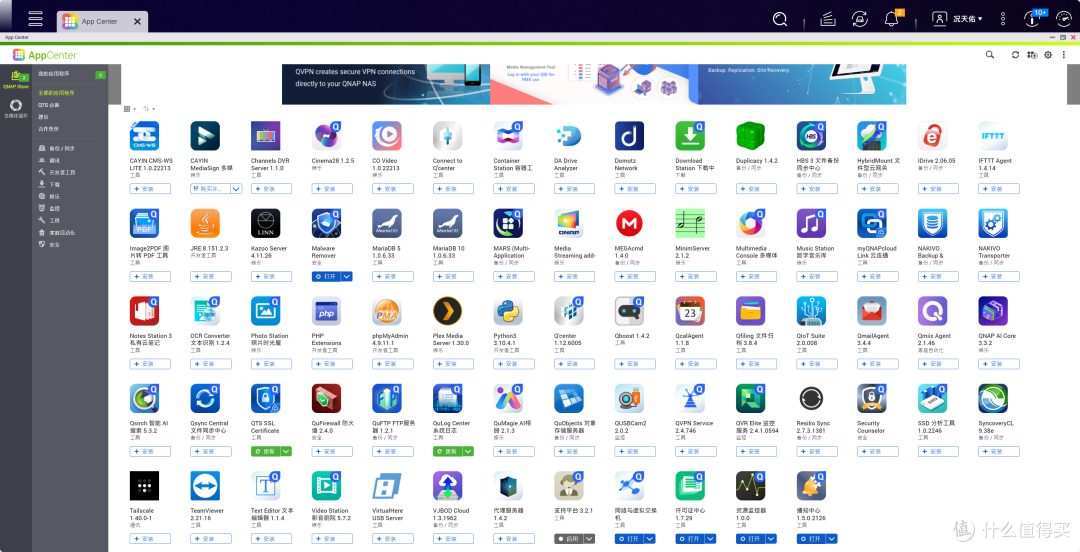Close the App Center tab in the top bar
Image resolution: width=1080 pixels, height=552 pixels.
click(x=137, y=21)
